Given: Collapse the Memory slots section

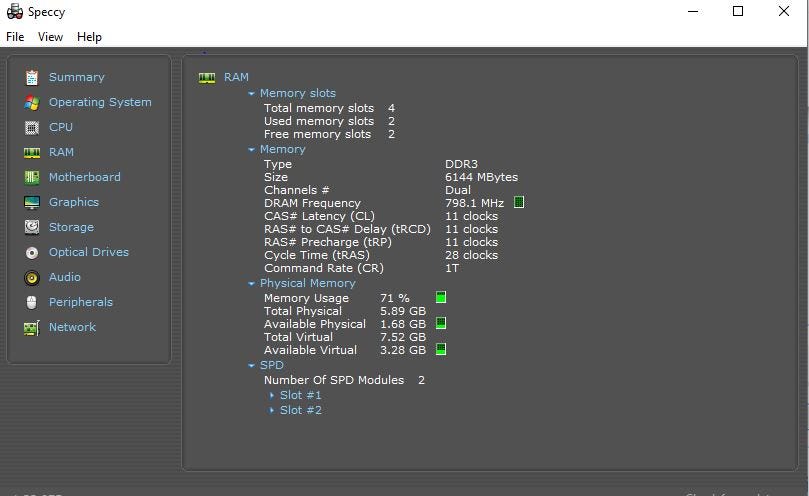Looking at the screenshot, I should pos(251,94).
